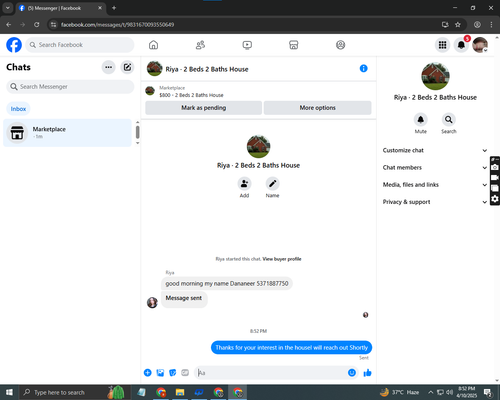Image resolution: width=500 pixels, height=400 pixels.
Task: Open the Menu grid icon
Action: [442, 45]
